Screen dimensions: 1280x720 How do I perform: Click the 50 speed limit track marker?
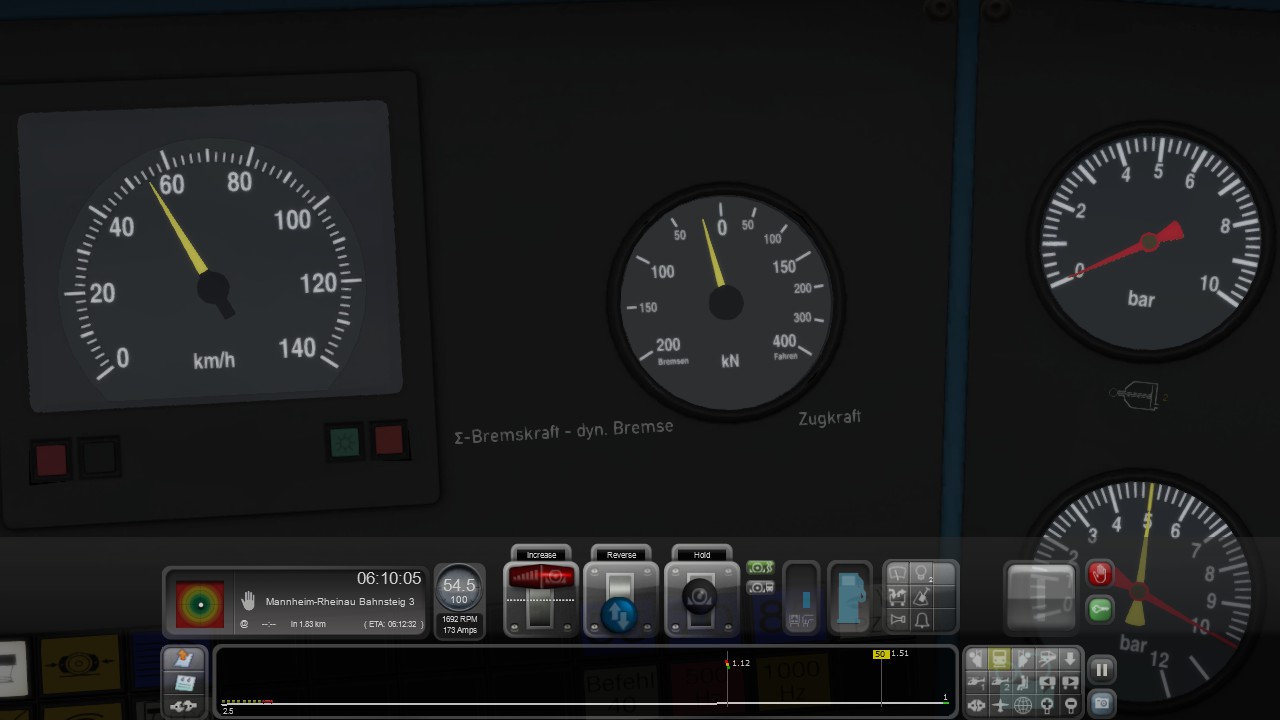(880, 654)
